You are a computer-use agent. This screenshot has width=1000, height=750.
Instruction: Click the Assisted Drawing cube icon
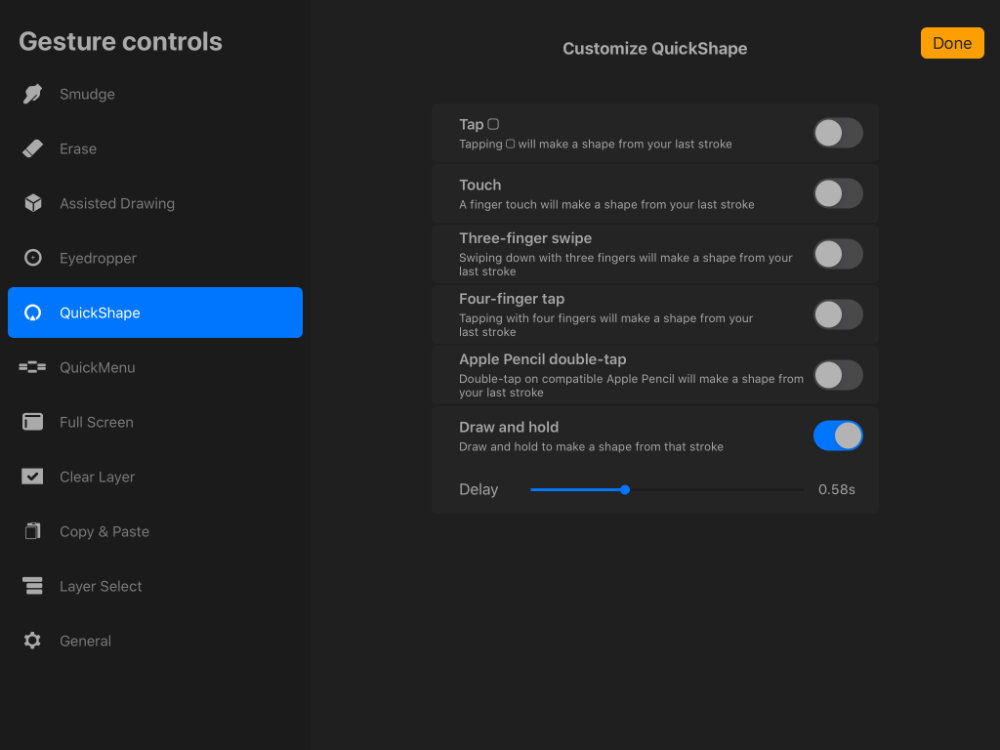pos(33,203)
